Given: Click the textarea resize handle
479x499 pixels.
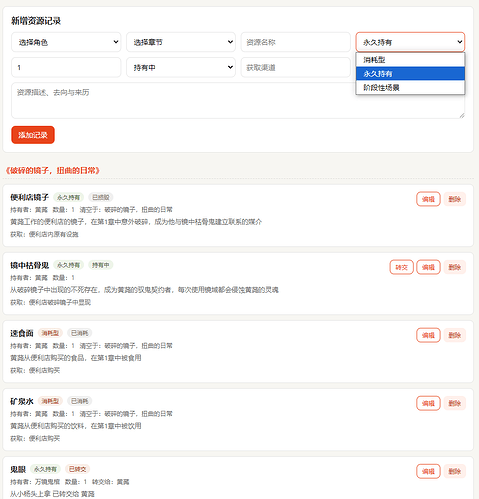Looking at the screenshot, I should tap(462, 115).
